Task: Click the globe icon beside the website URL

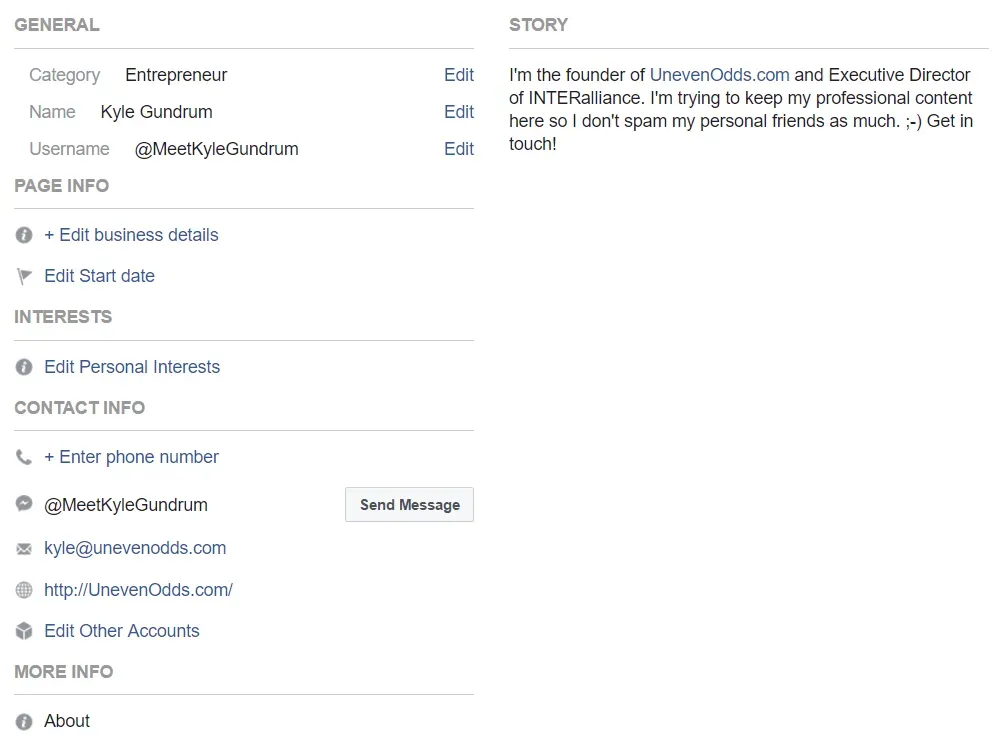Action: tap(23, 590)
